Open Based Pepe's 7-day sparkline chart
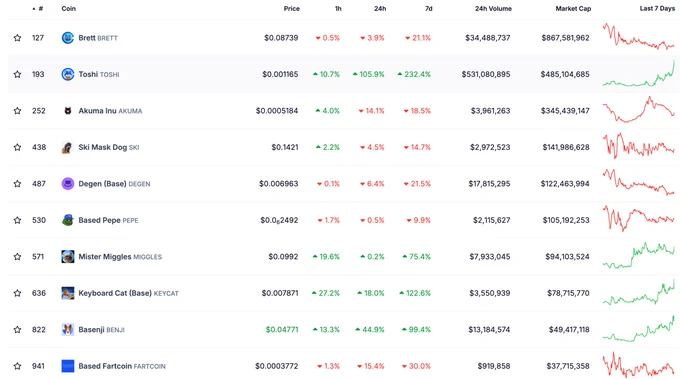680x379 pixels. (638, 219)
